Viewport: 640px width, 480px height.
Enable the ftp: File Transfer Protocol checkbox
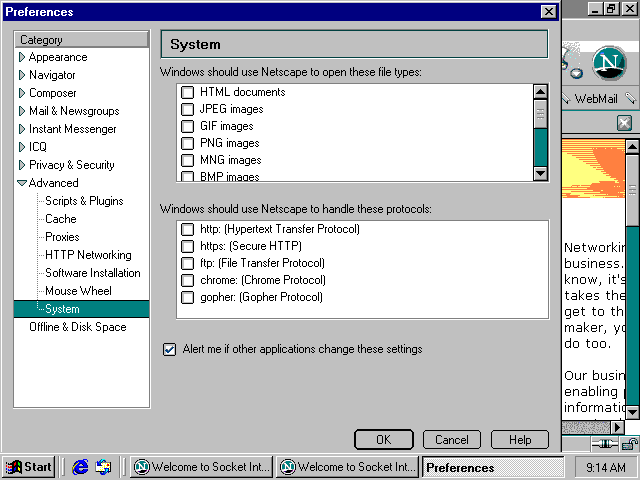tap(187, 263)
